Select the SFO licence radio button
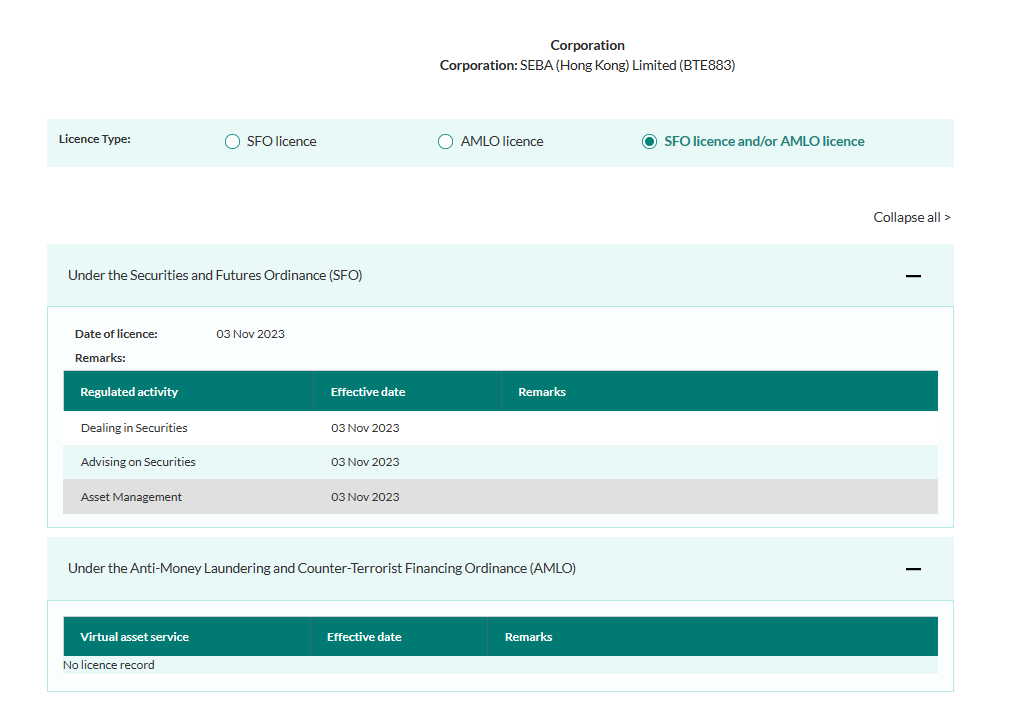The image size is (1018, 725). (x=232, y=142)
